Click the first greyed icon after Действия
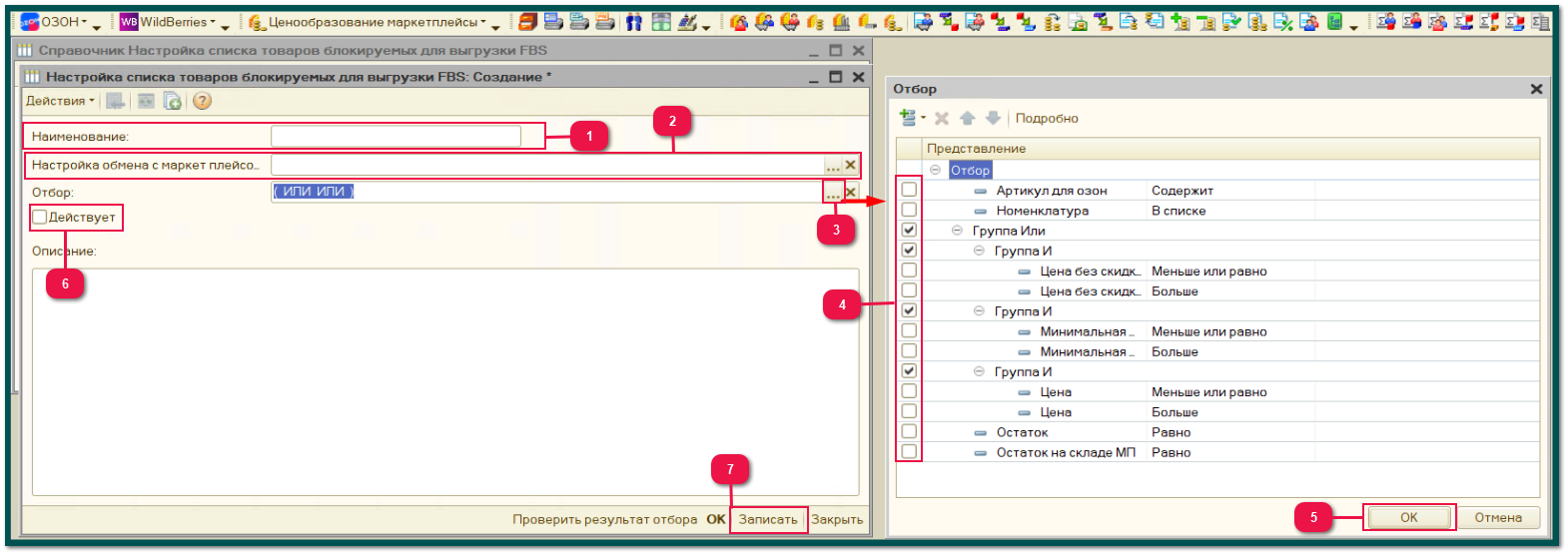The height and width of the screenshot is (555, 1568). 116,101
